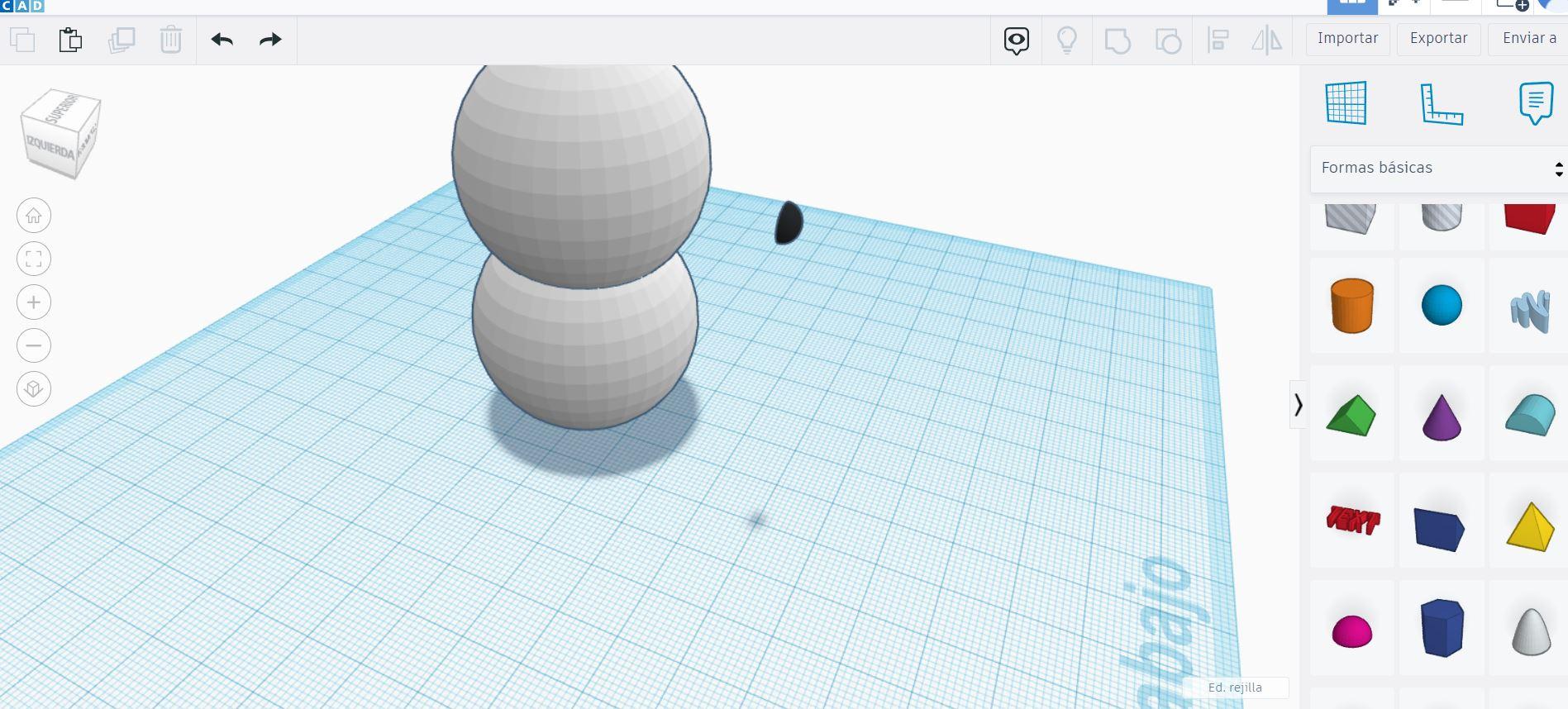Undo the last action

coord(222,40)
